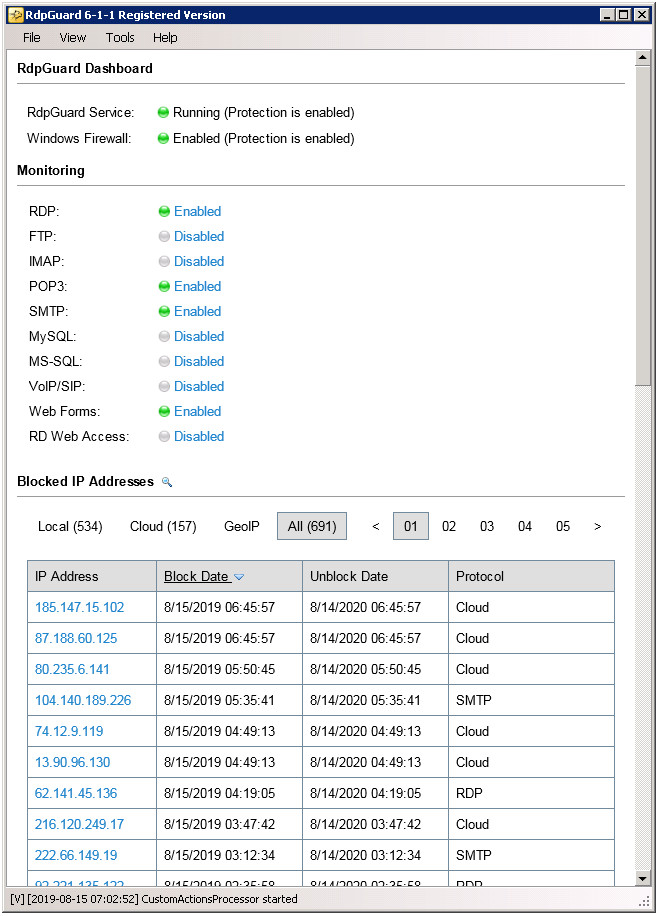The image size is (659, 916).
Task: Open blocked IP 80.235.6.141
Action: [72, 669]
